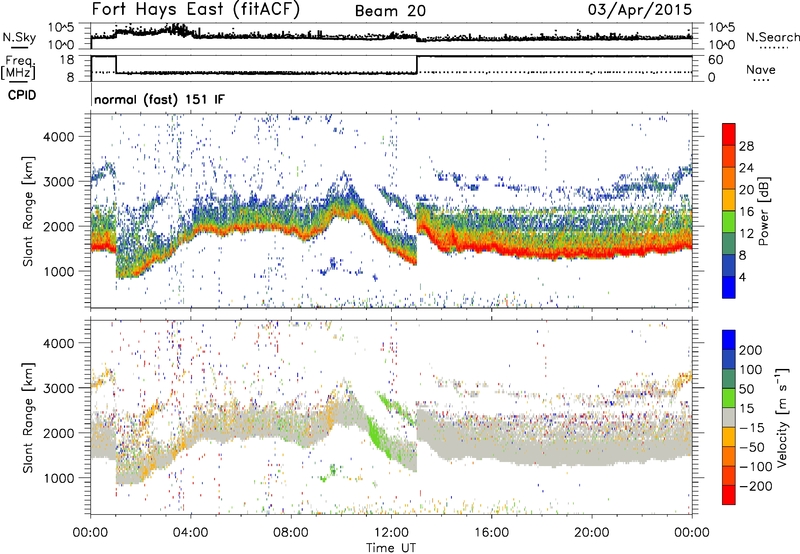Click the '12:00' time axis tick label

(x=391, y=533)
